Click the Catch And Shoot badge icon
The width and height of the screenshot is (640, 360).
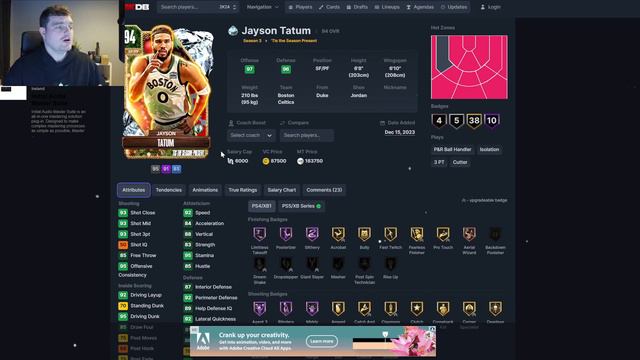(x=364, y=309)
